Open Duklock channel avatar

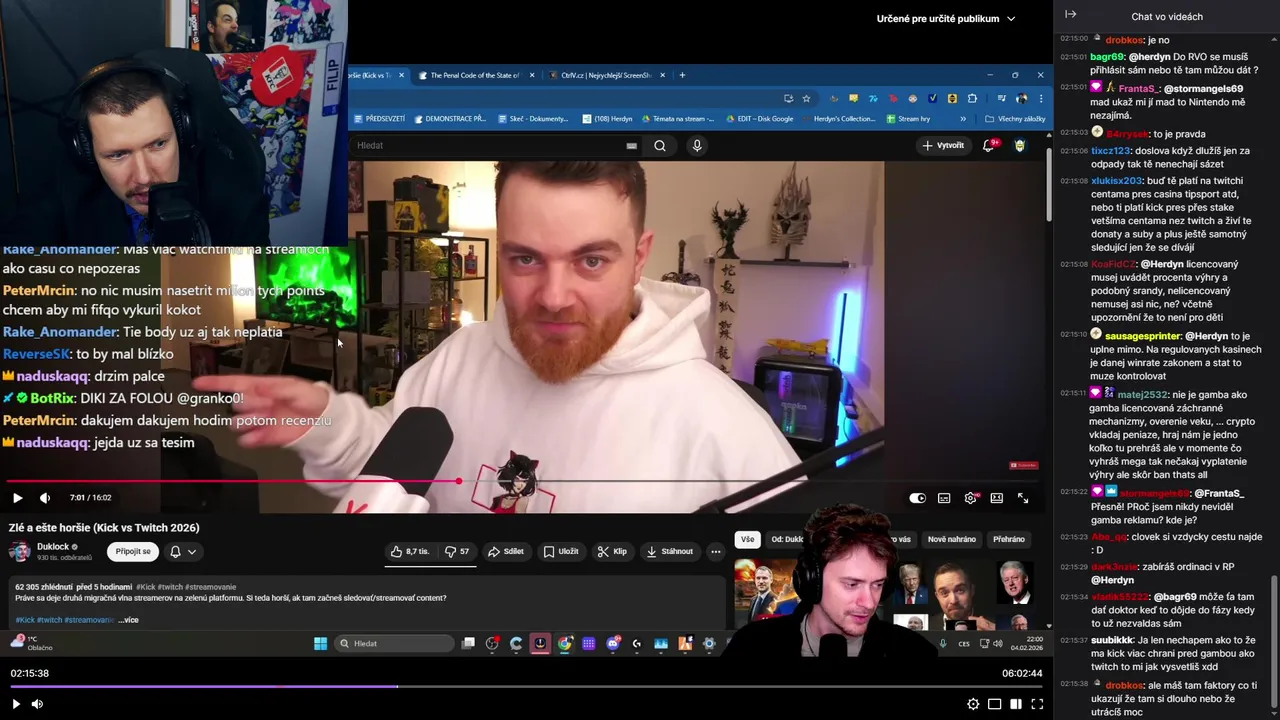pos(19,551)
